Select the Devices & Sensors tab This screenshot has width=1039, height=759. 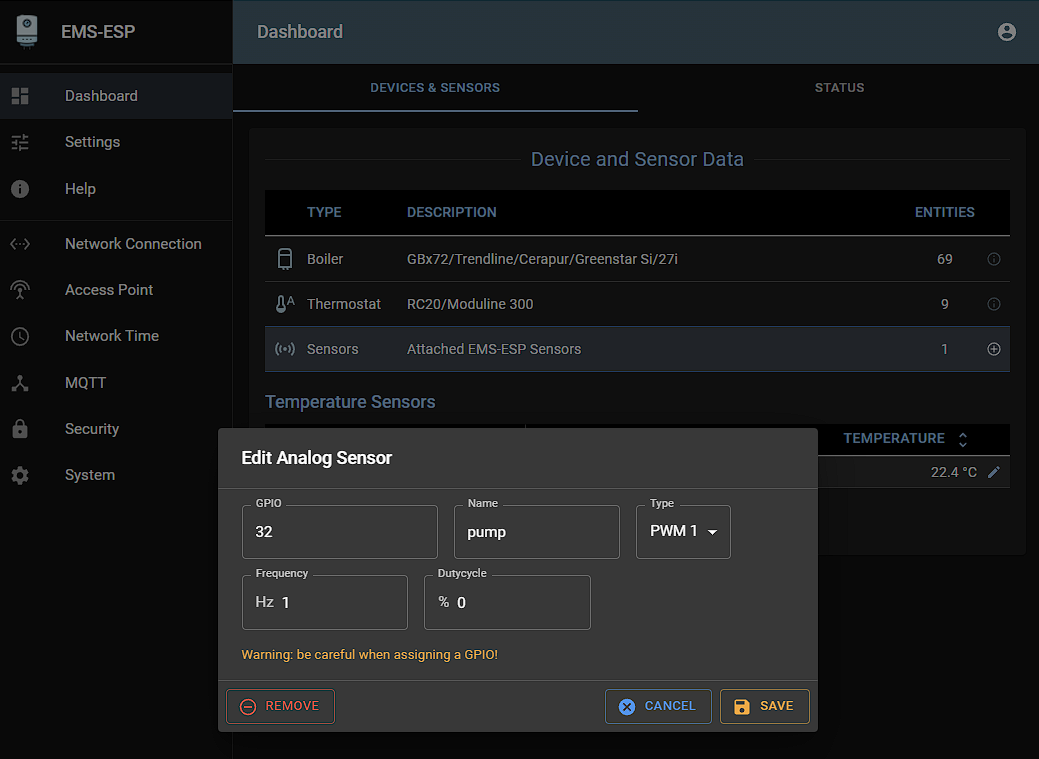pos(435,88)
